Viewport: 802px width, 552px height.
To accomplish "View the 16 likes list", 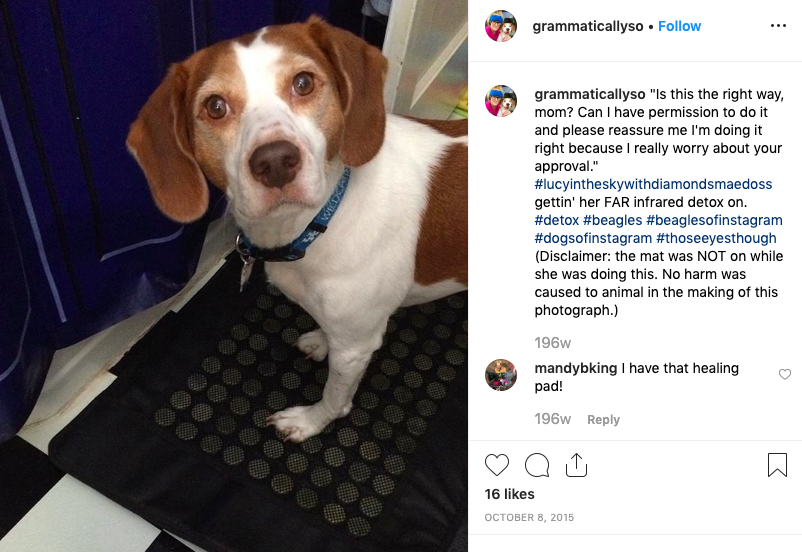I will [x=509, y=494].
